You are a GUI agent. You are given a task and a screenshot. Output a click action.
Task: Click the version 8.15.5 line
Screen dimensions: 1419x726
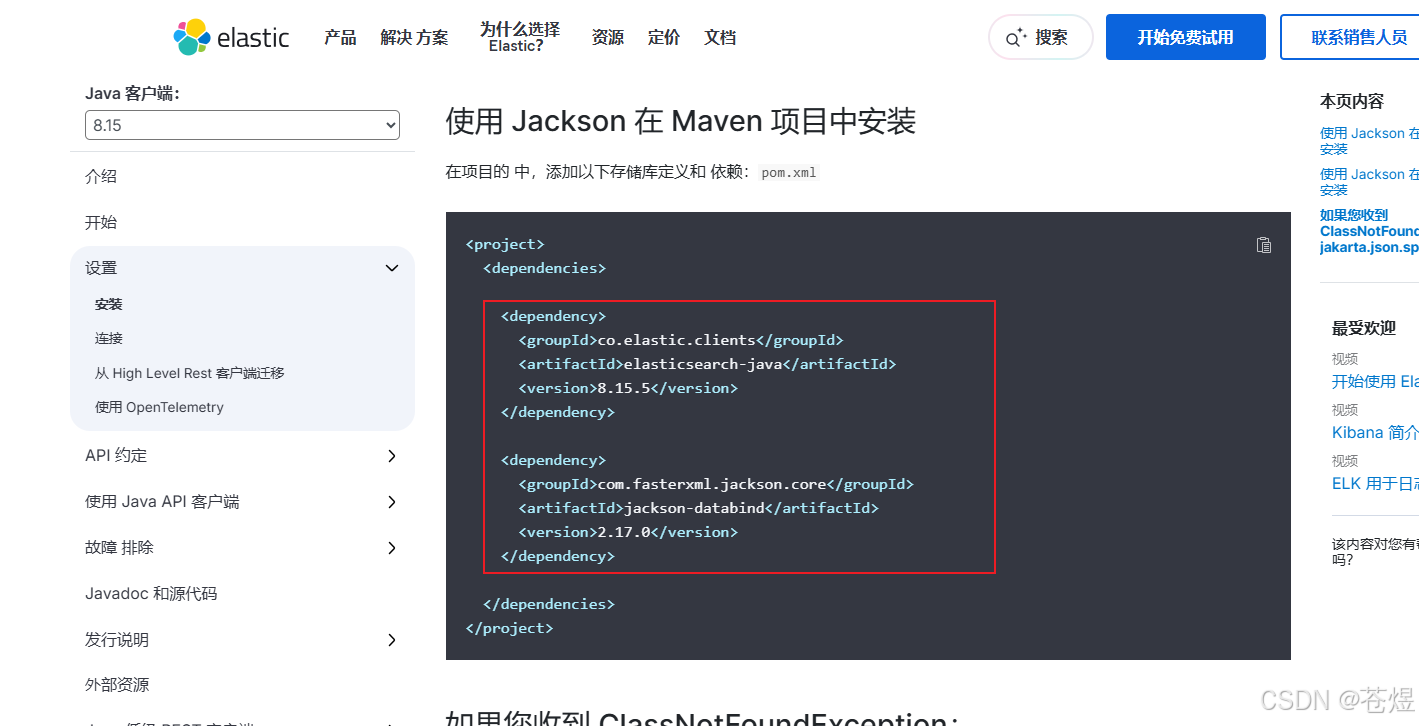coord(628,388)
